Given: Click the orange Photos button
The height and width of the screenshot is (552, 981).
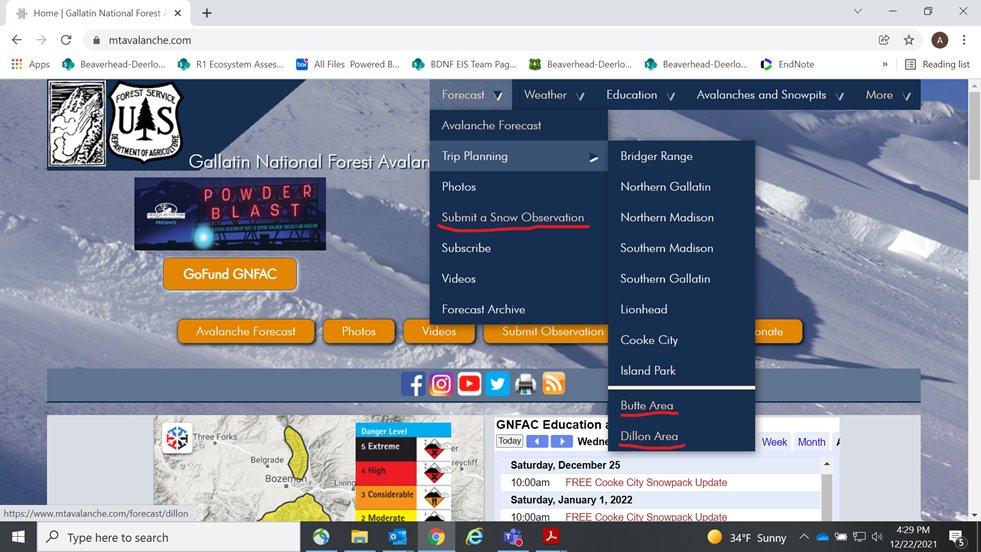Looking at the screenshot, I should 358,331.
